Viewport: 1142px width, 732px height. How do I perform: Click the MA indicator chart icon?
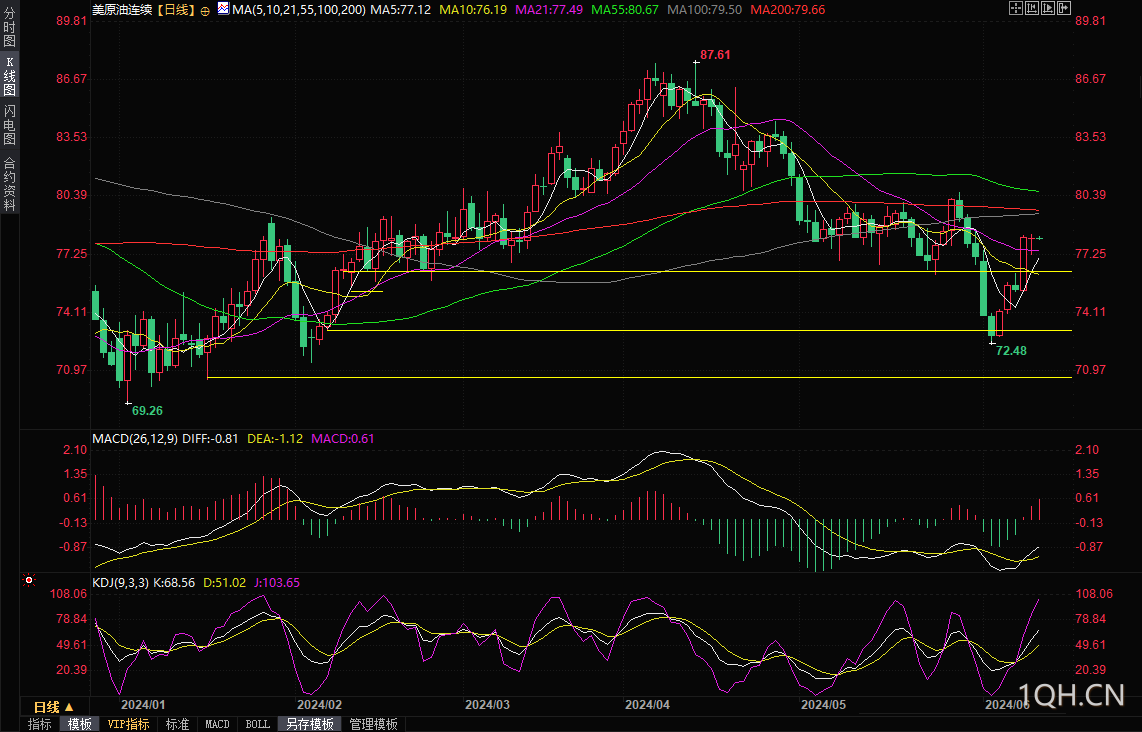223,9
